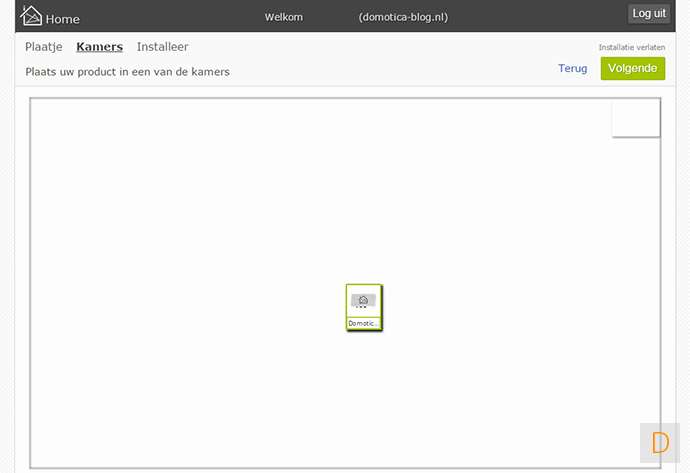Click the Log uit button

point(649,14)
